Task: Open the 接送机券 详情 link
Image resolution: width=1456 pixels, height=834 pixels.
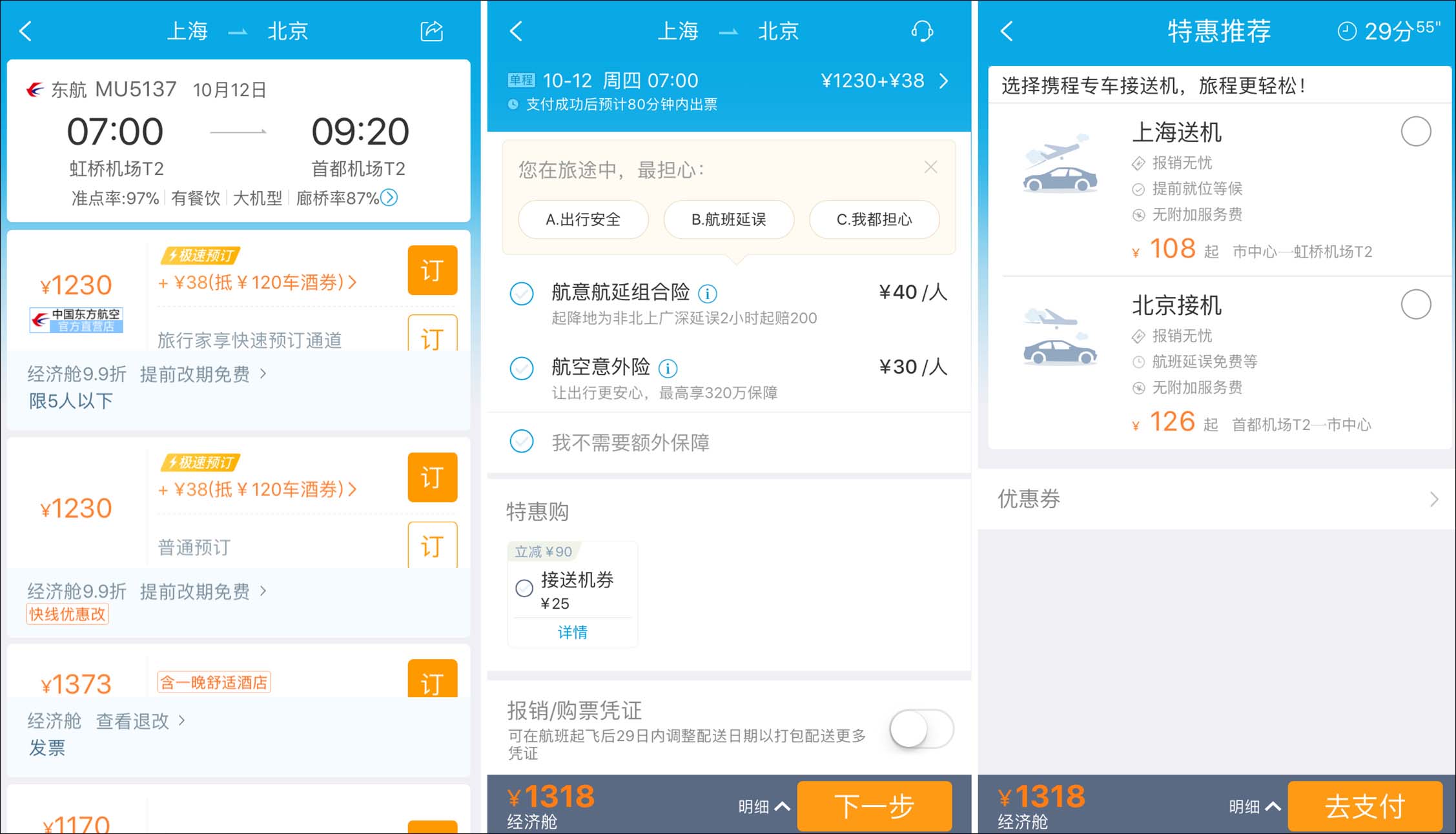Action: tap(573, 632)
